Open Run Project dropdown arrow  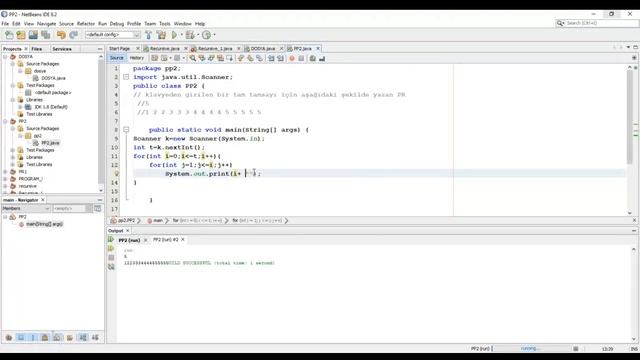tap(181, 35)
